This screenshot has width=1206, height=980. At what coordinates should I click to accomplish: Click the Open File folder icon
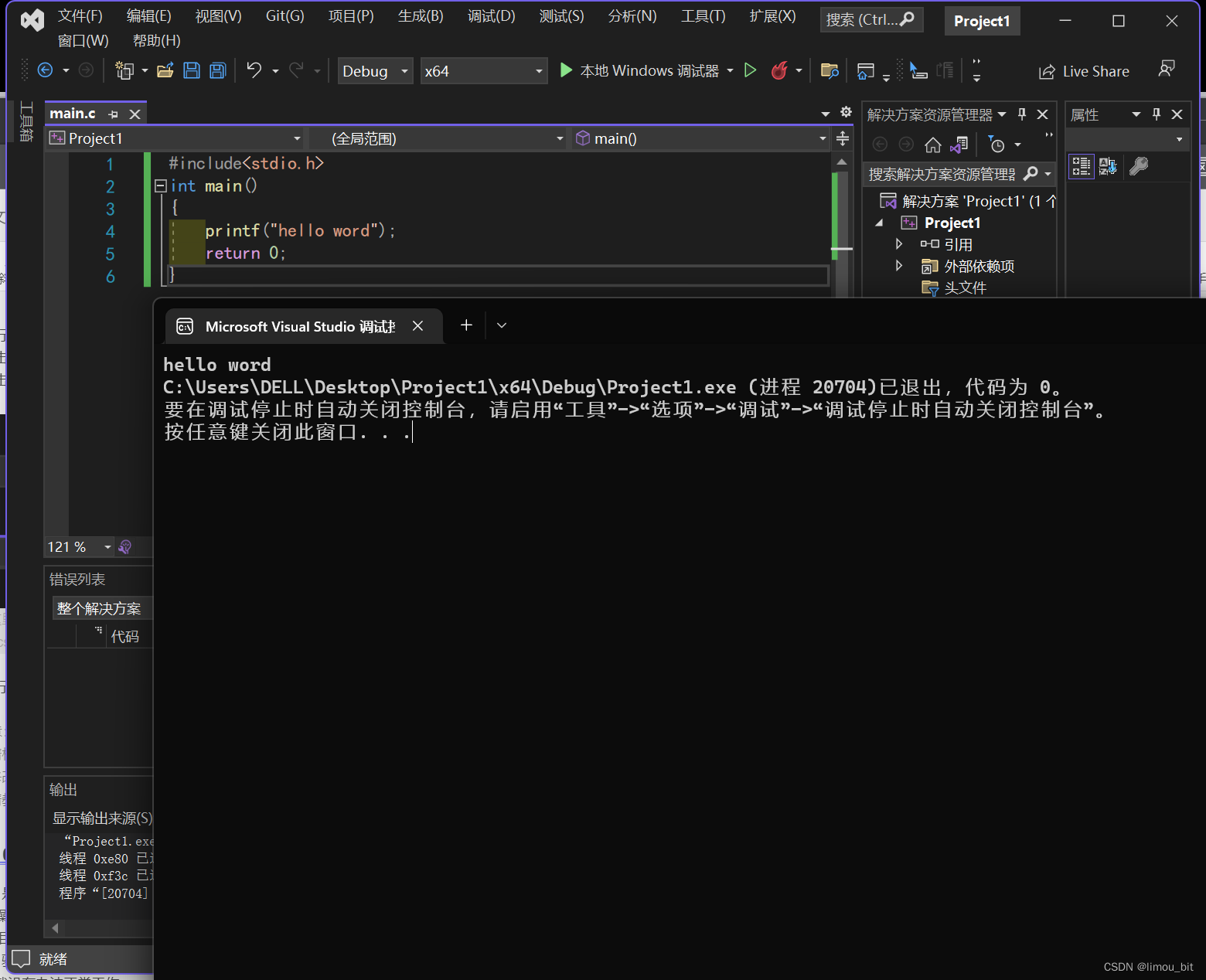(165, 71)
